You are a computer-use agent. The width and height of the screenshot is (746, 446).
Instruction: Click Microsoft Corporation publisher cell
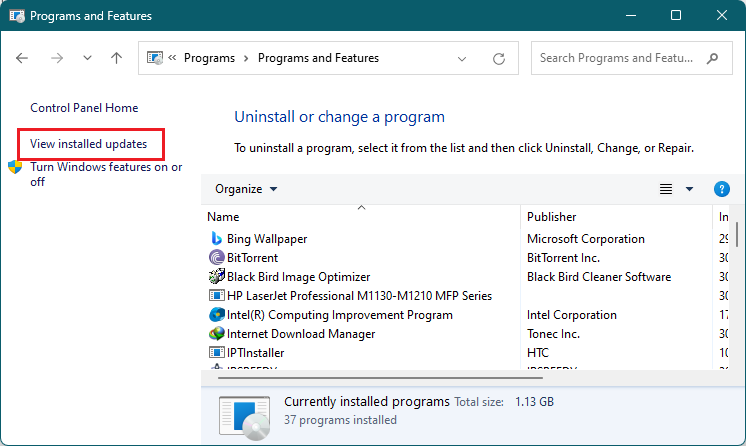[586, 239]
